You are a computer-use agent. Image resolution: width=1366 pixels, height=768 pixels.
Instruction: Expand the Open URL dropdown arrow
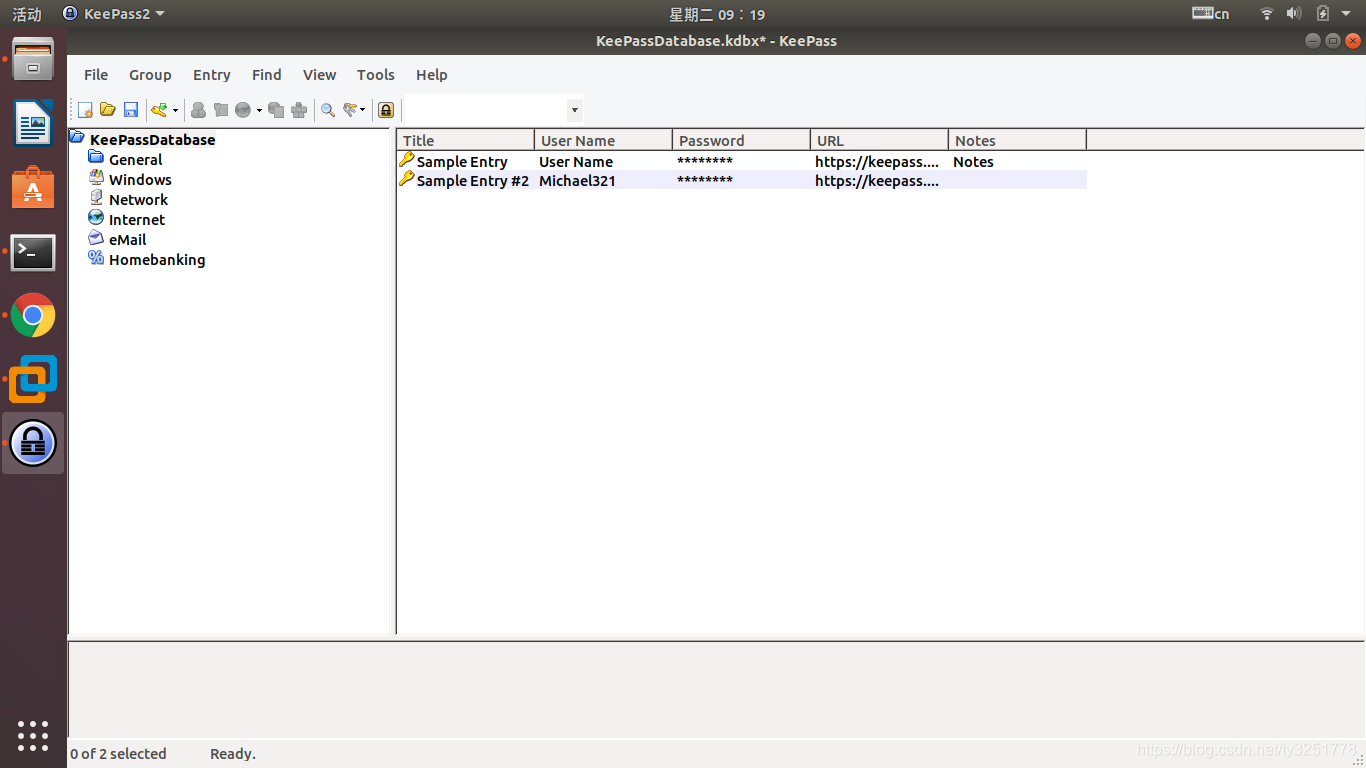click(x=259, y=111)
